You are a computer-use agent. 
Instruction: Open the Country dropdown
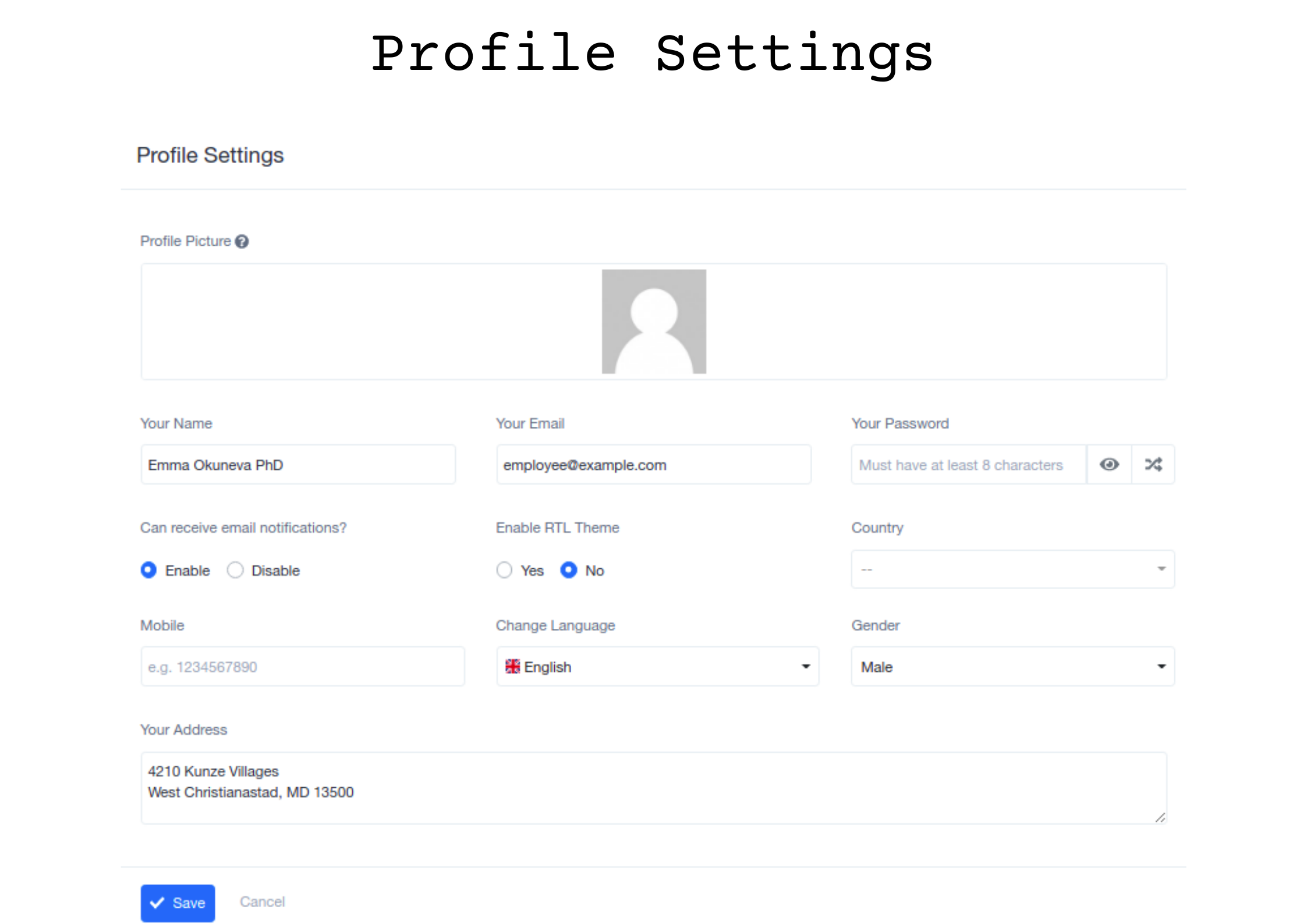pyautogui.click(x=1012, y=569)
